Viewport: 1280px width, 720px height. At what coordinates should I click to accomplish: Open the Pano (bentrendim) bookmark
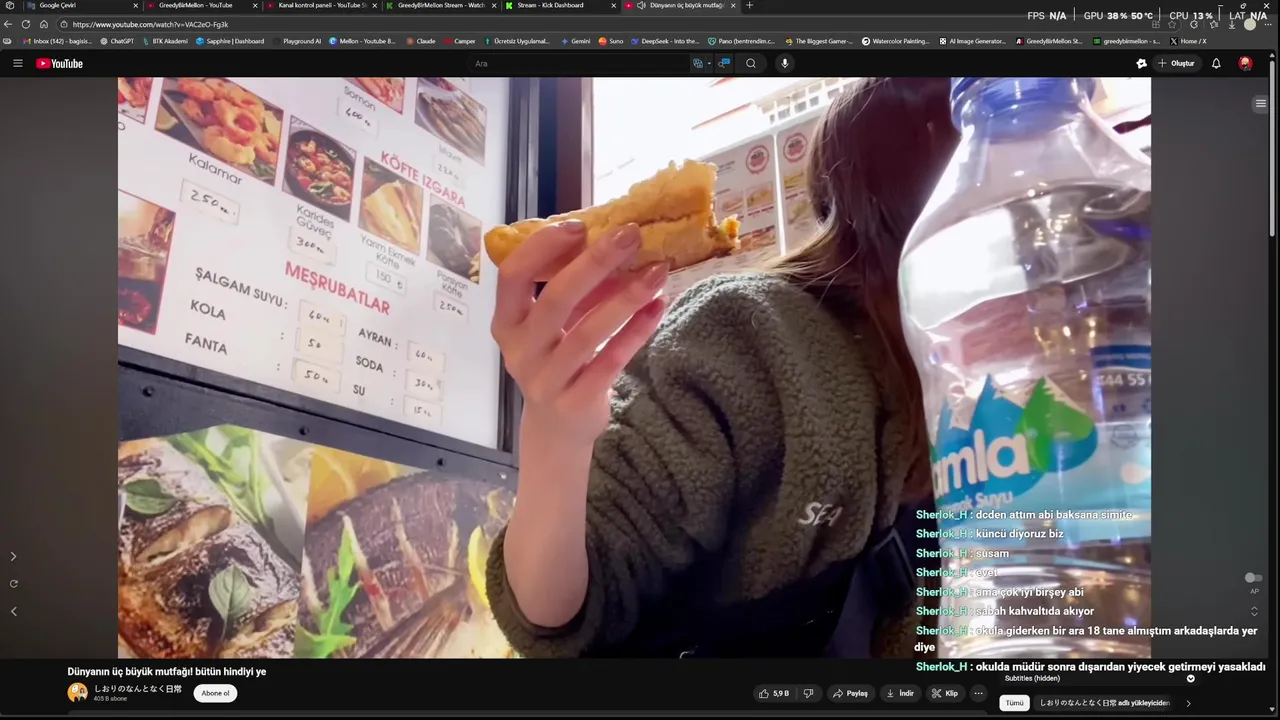click(x=741, y=41)
